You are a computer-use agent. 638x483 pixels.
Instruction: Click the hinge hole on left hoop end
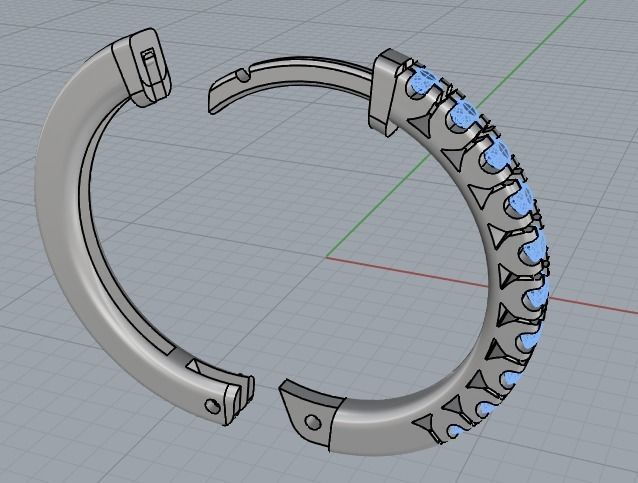click(x=212, y=405)
